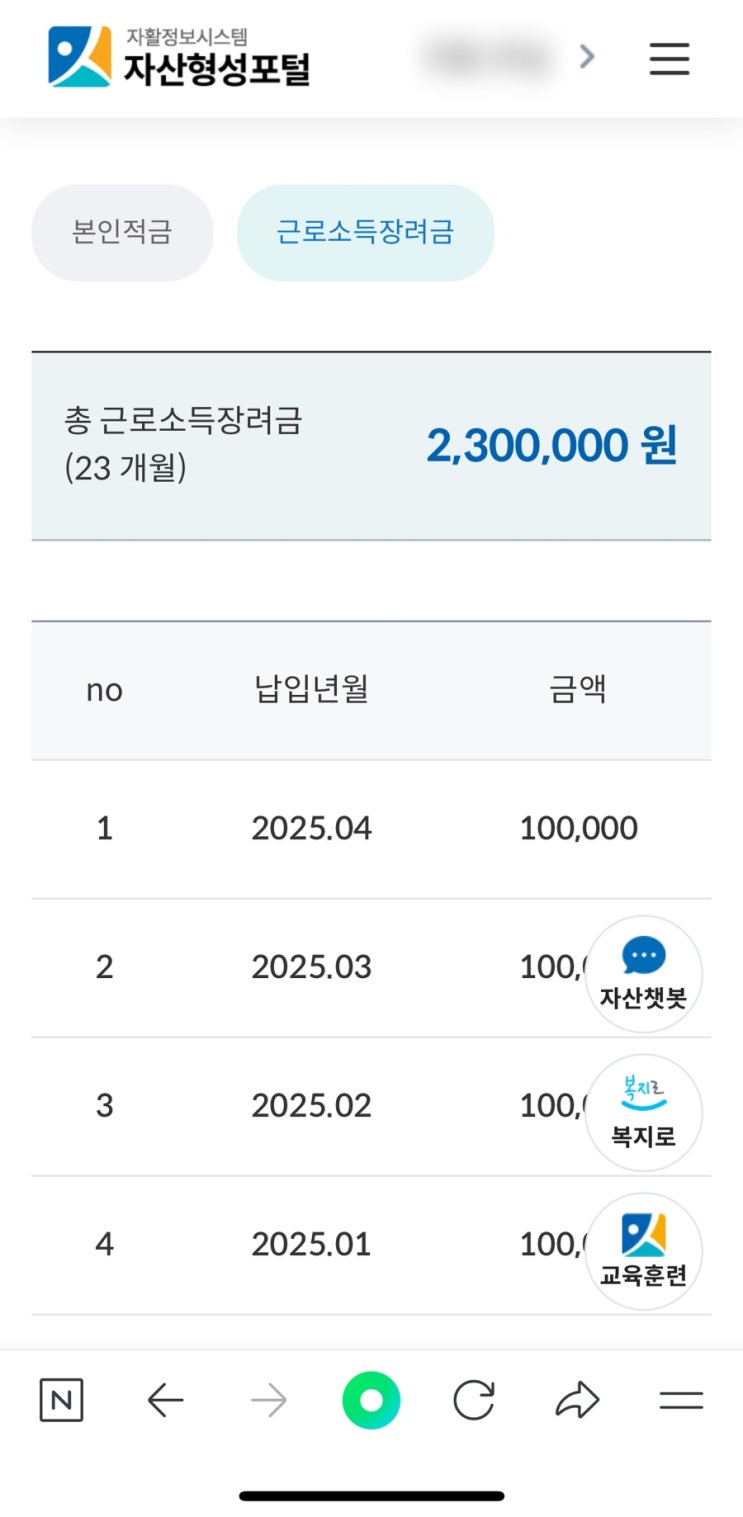Open the 교육훈련 floating shortcut
Viewport: 743px width, 1517px height.
point(643,1251)
